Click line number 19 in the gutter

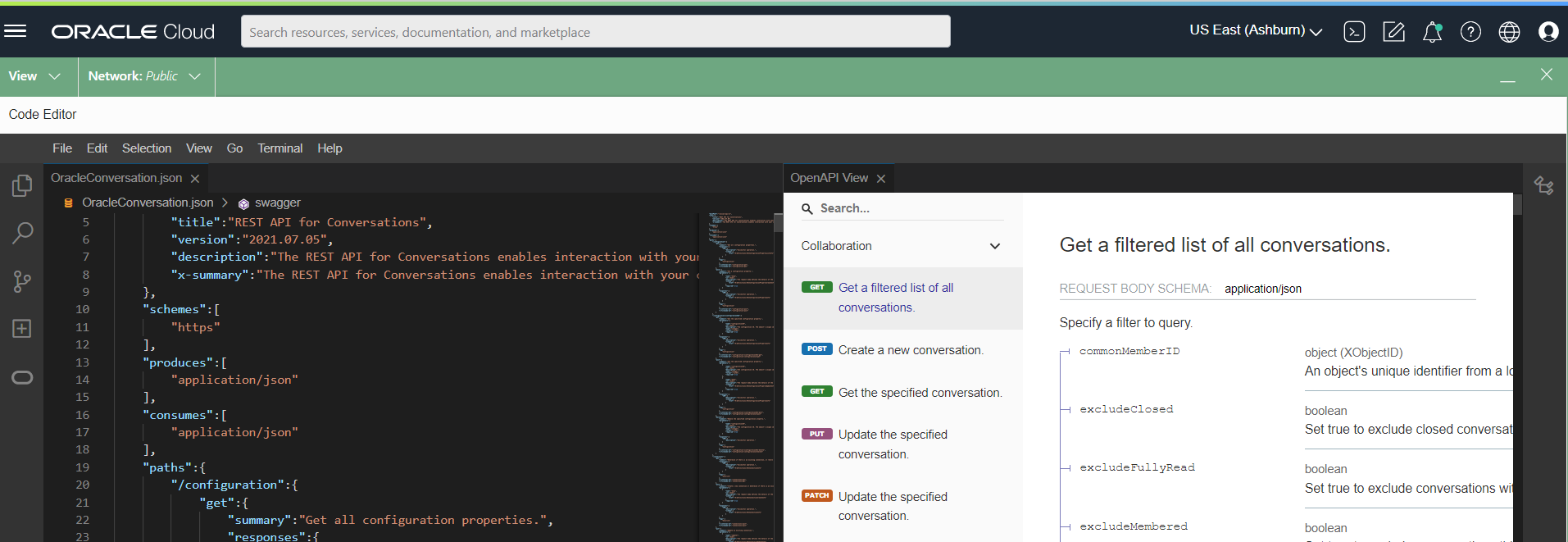(82, 467)
